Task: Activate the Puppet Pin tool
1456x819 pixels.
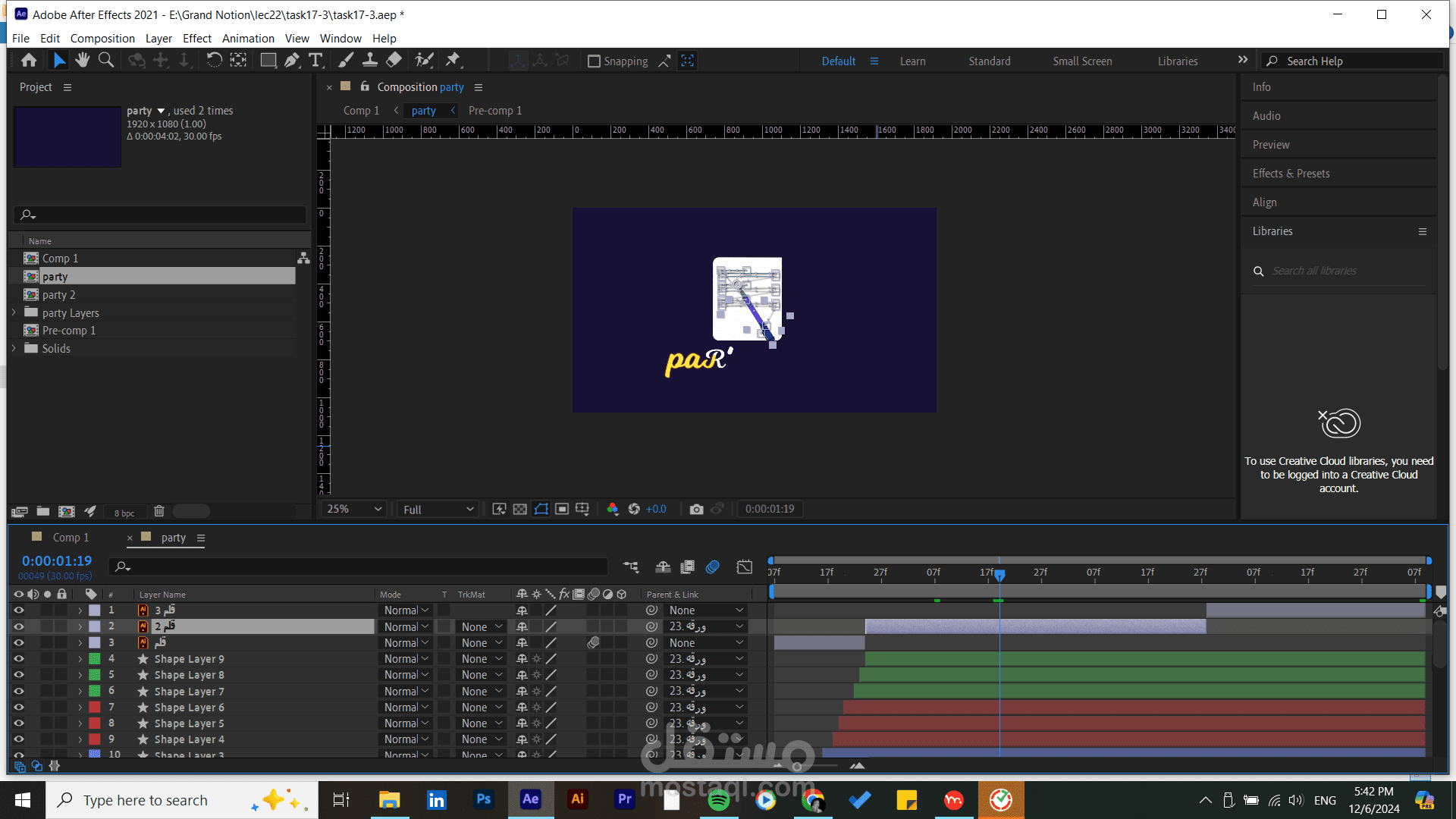Action: [453, 61]
